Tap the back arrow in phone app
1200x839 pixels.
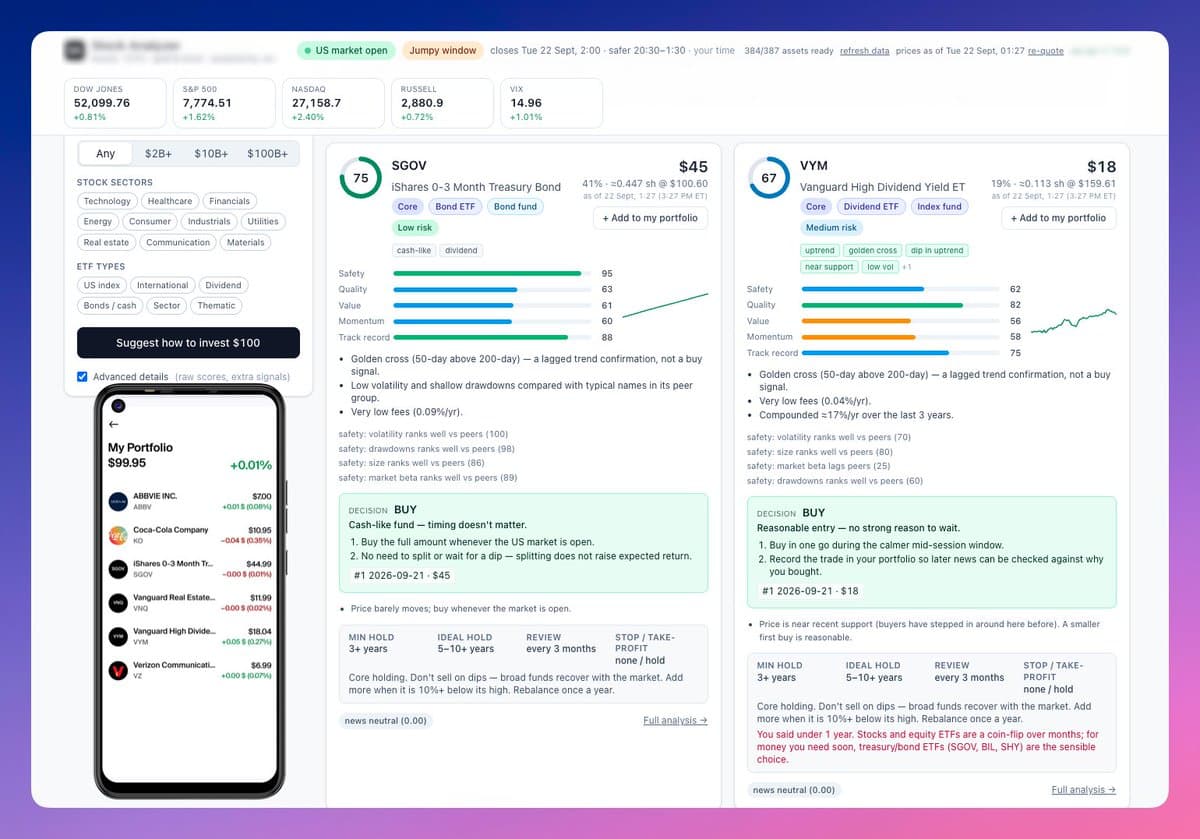[113, 424]
